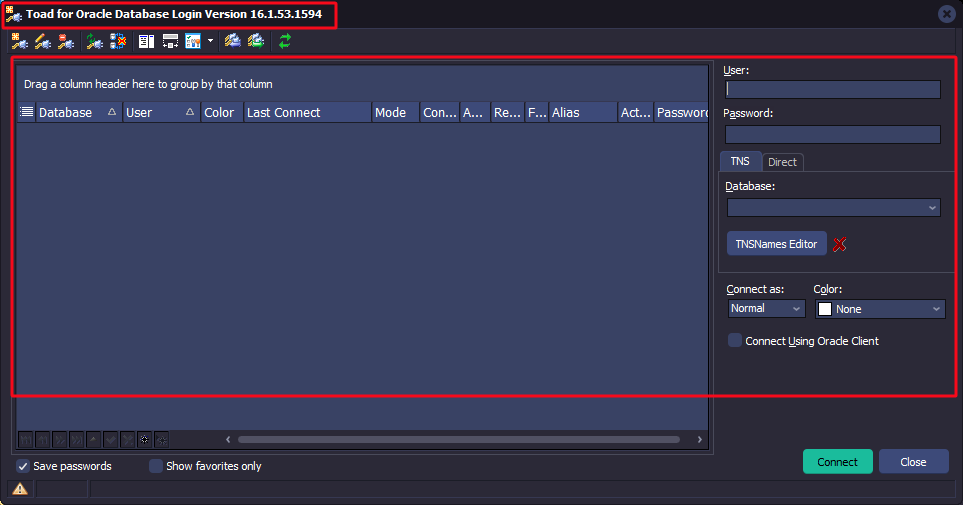Click the grid navigator bookmark star button

point(144,440)
